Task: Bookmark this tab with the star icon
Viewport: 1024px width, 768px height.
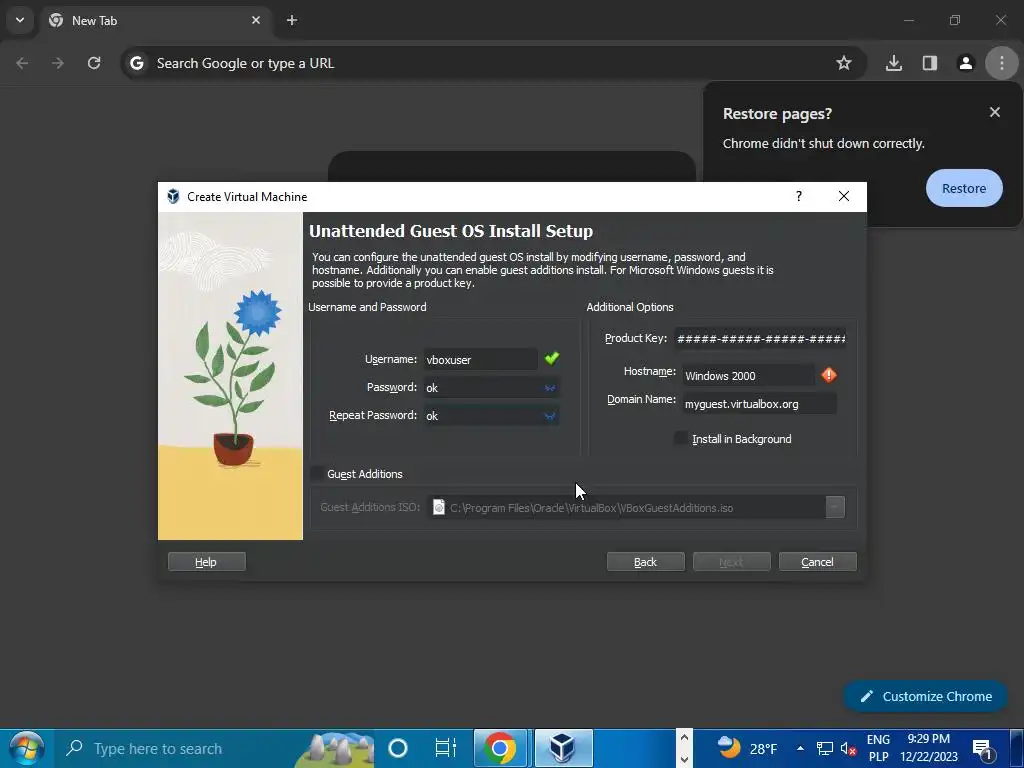Action: click(844, 63)
